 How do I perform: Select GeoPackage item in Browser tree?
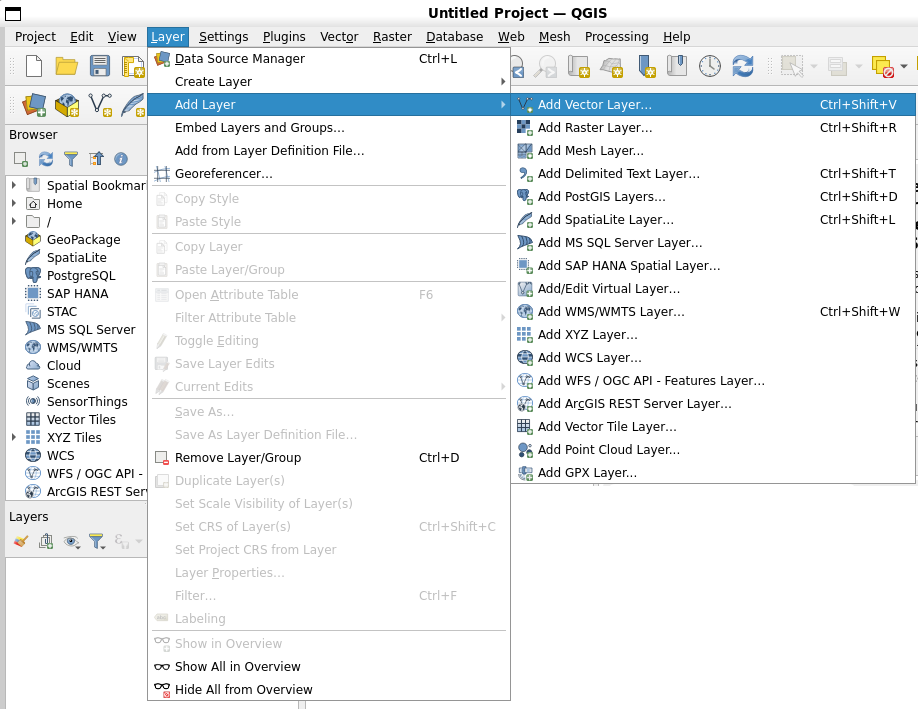pyautogui.click(x=83, y=239)
